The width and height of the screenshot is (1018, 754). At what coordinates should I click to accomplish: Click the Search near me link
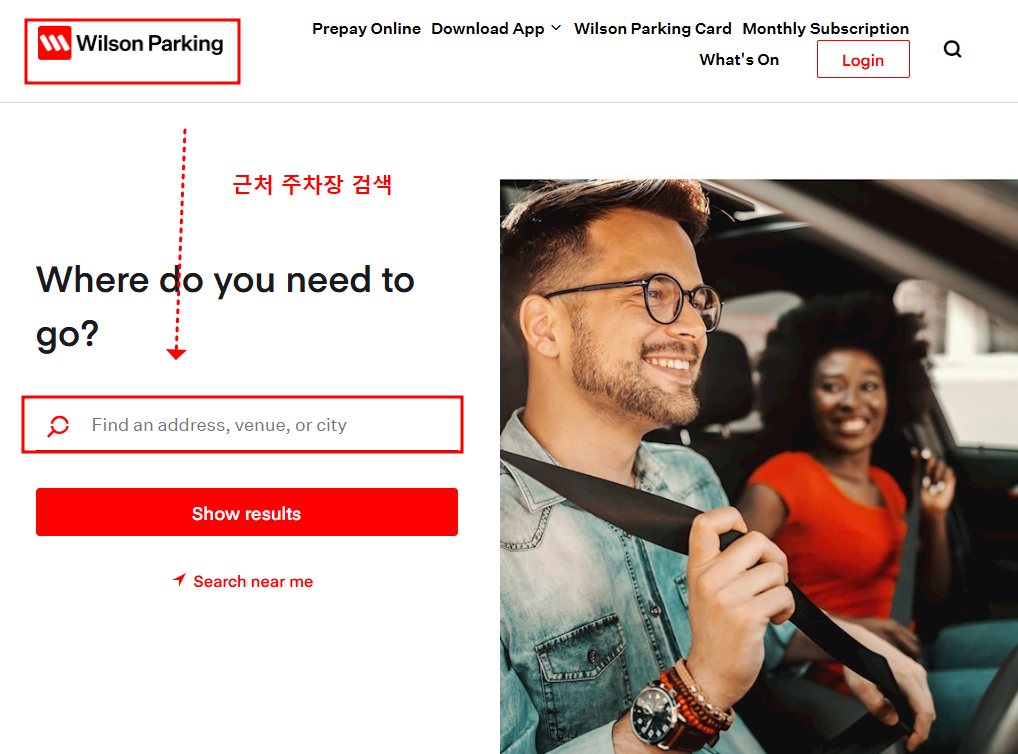[253, 581]
